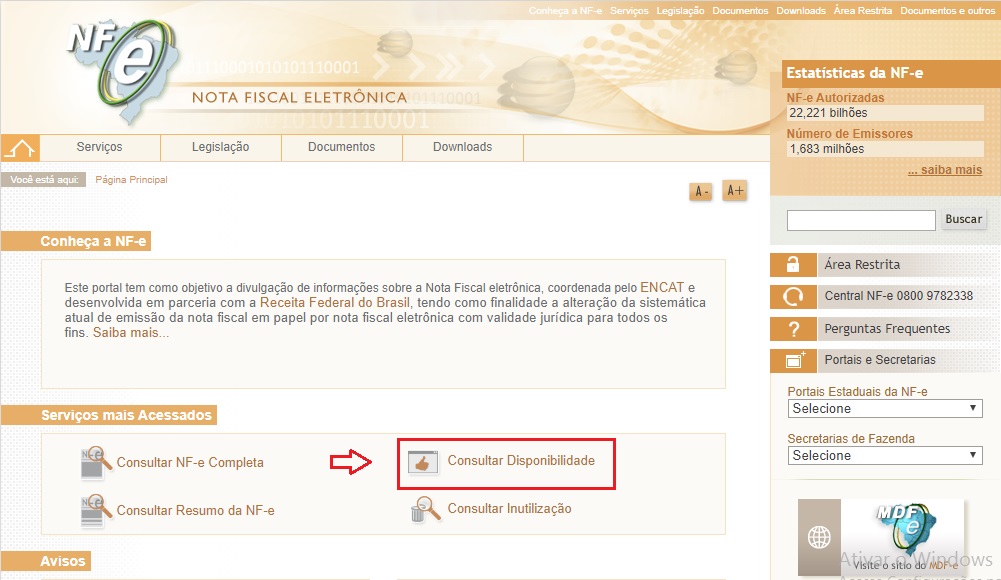
Task: Click the padlock icon for Área Restrita
Action: (x=793, y=265)
